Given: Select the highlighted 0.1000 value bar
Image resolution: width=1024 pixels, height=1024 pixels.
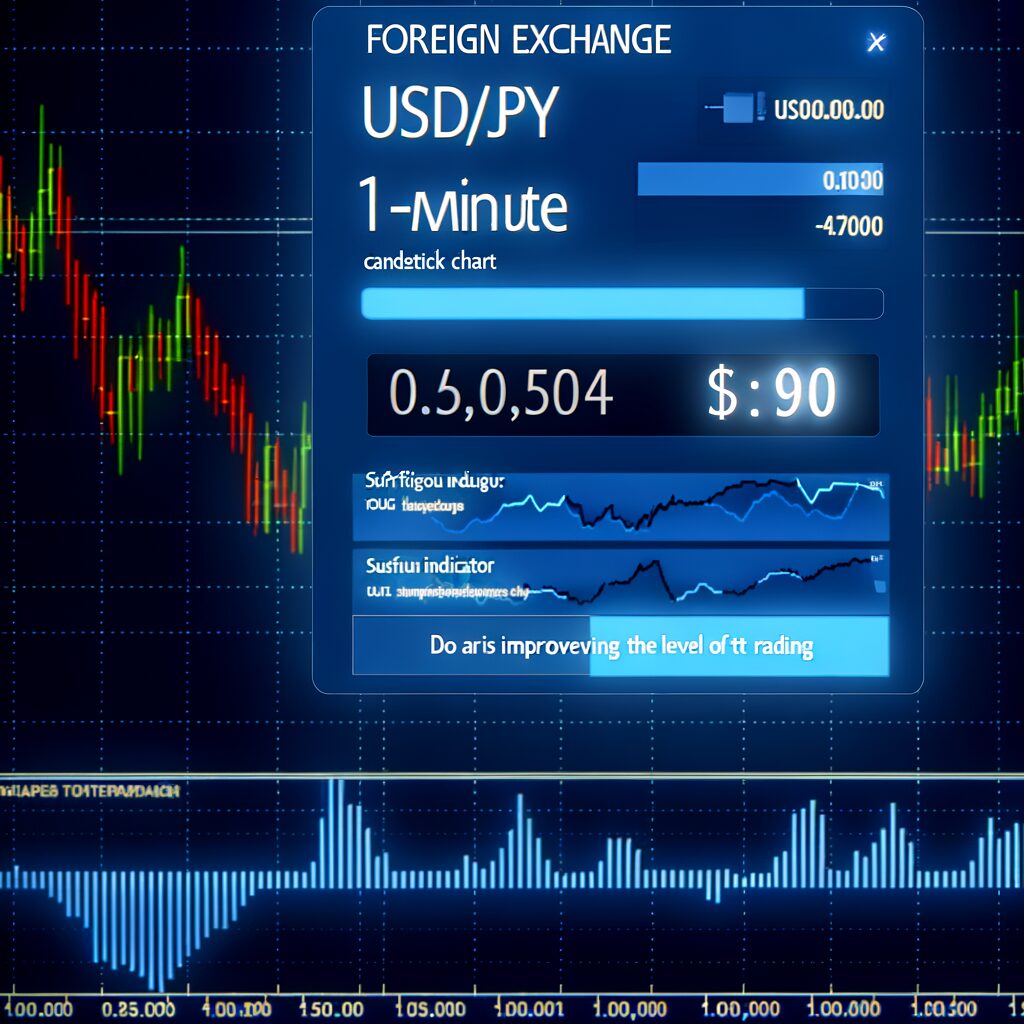Looking at the screenshot, I should 760,180.
